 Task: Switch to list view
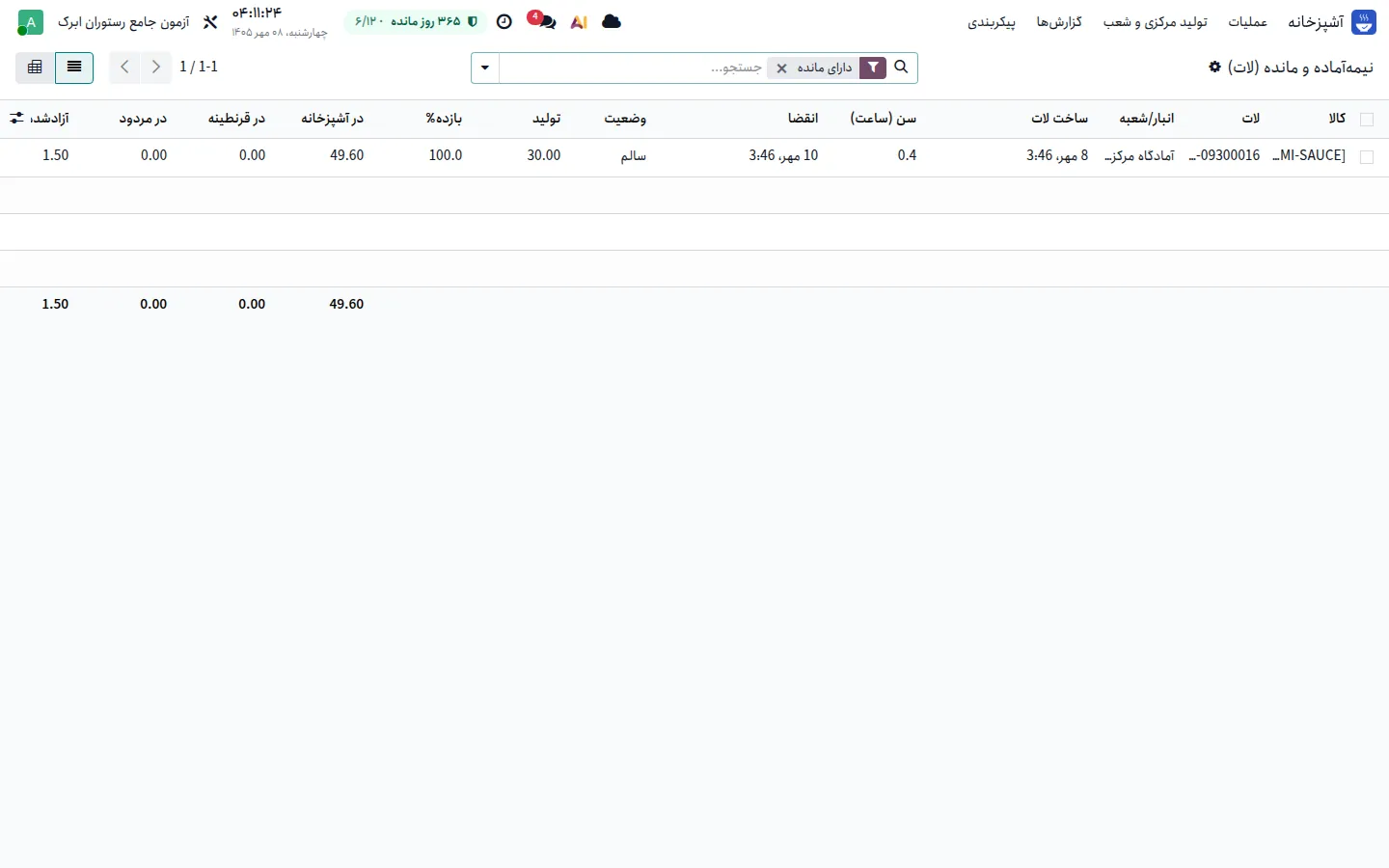click(x=74, y=68)
